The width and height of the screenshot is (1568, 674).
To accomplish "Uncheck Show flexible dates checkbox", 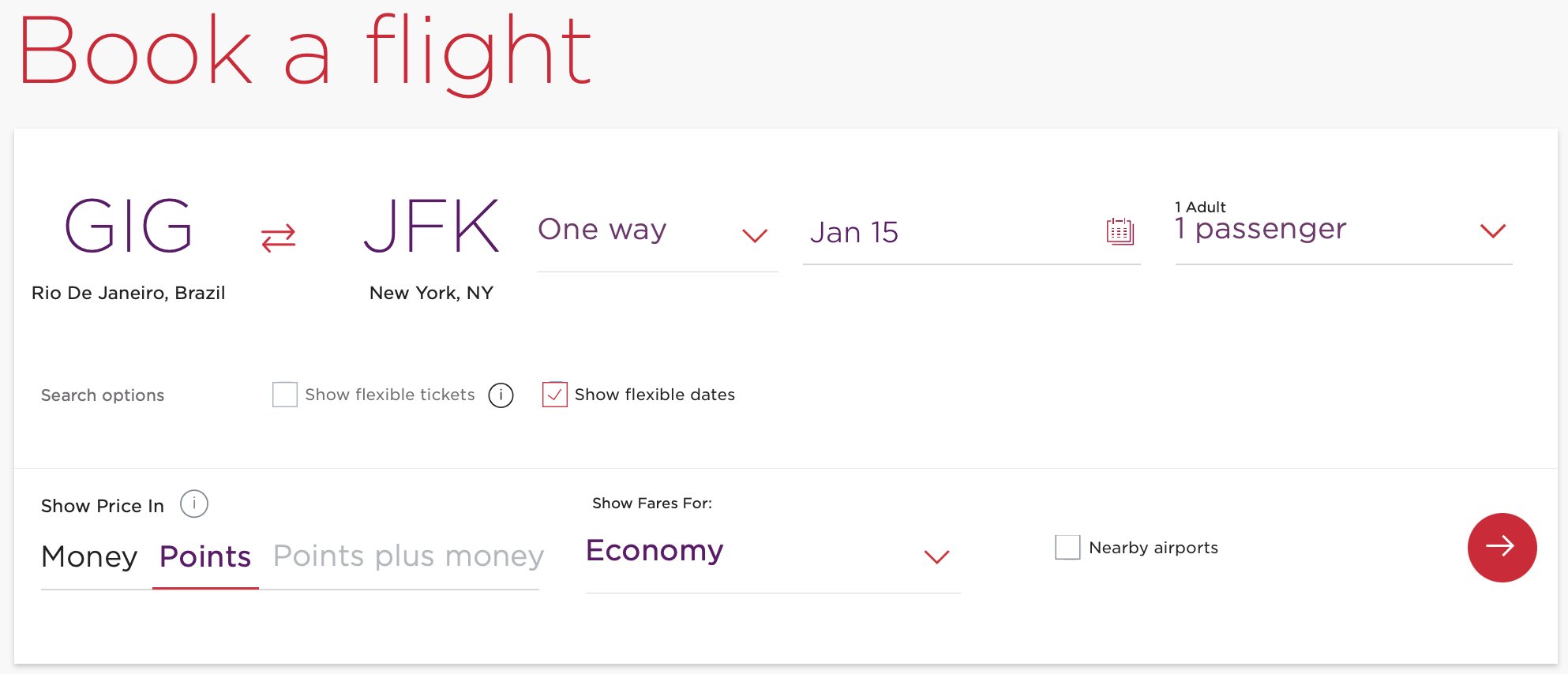I will tap(555, 395).
